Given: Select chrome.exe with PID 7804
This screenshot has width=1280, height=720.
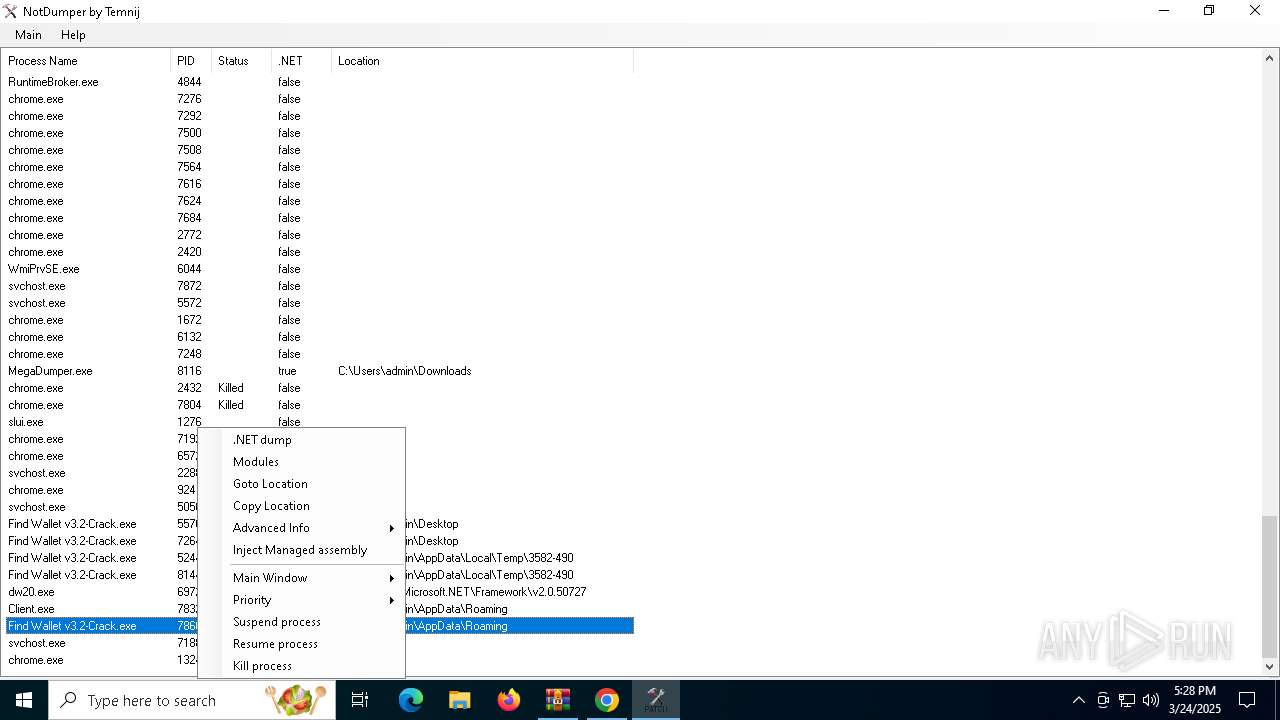Looking at the screenshot, I should 318,405.
